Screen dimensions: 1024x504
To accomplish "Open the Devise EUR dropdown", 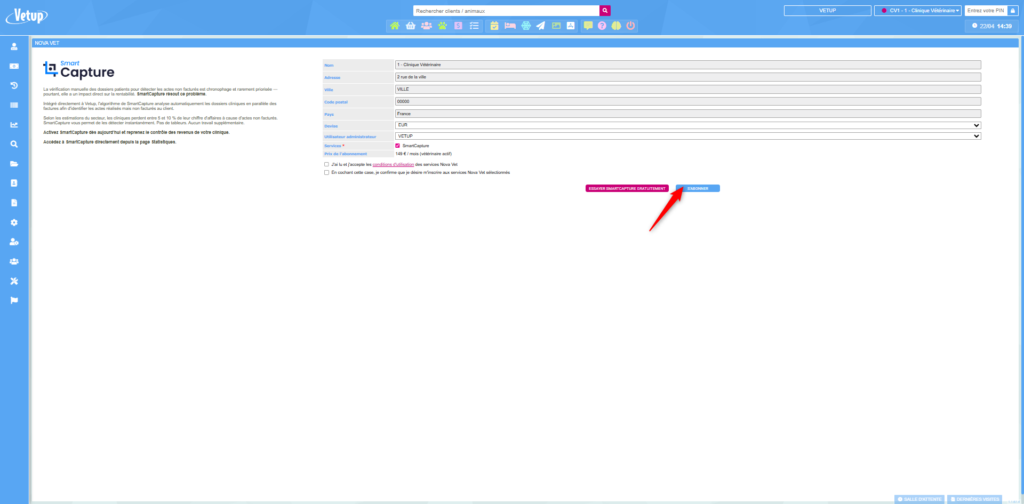I will click(687, 125).
